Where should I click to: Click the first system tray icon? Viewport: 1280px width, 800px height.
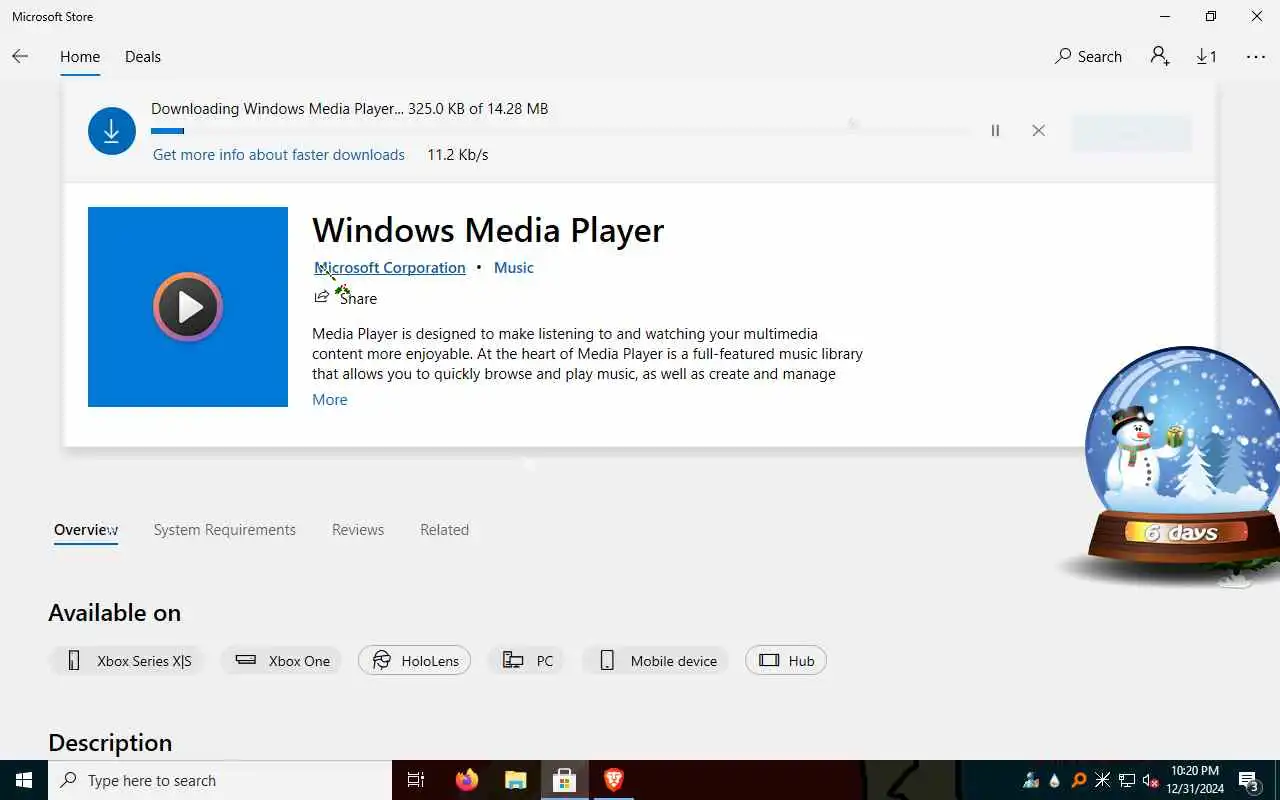pyautogui.click(x=1031, y=780)
